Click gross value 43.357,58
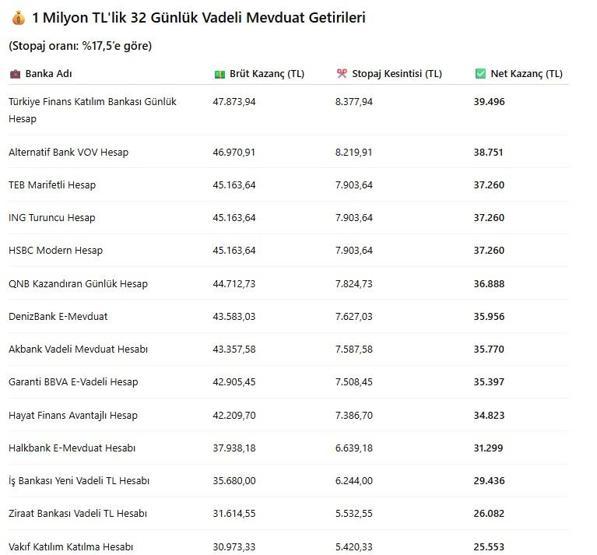Screen dimensions: 597x555 [x=234, y=349]
